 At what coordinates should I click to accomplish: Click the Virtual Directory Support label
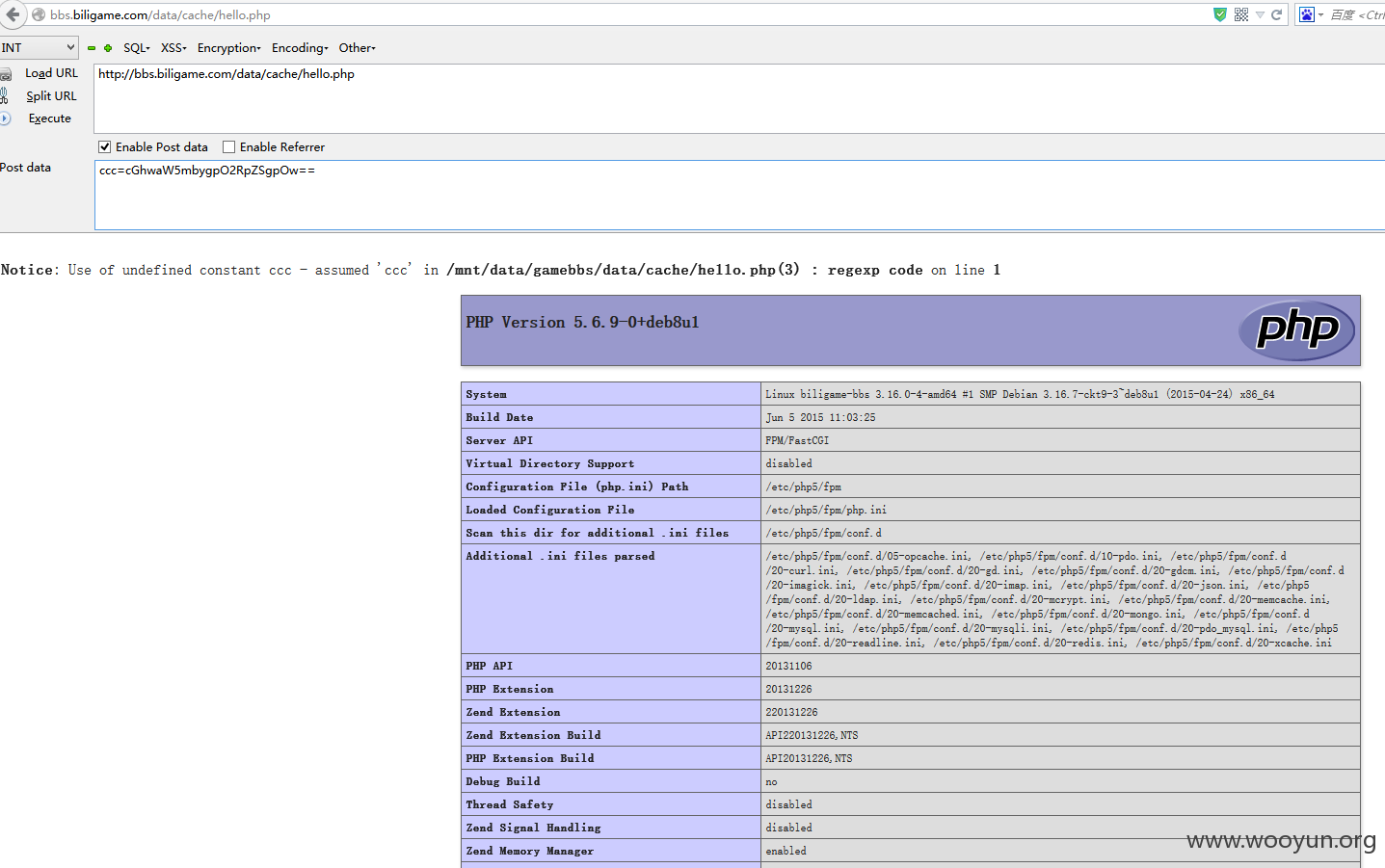pos(549,463)
